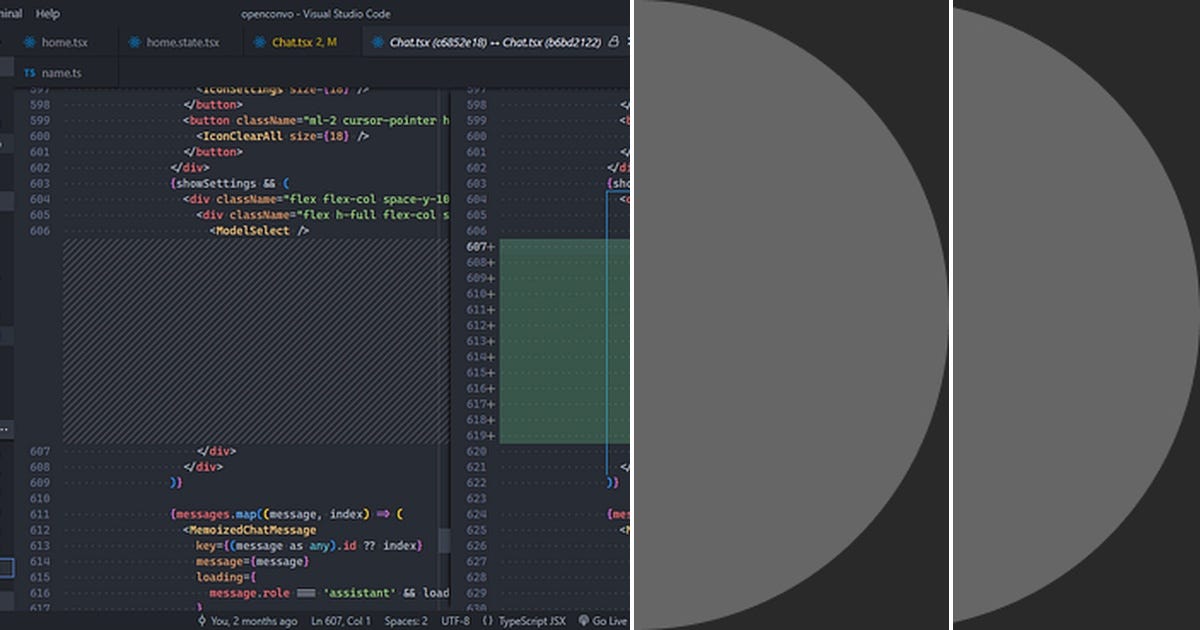Switch to the home.state.tsx tab
1200x630 pixels.
click(180, 42)
